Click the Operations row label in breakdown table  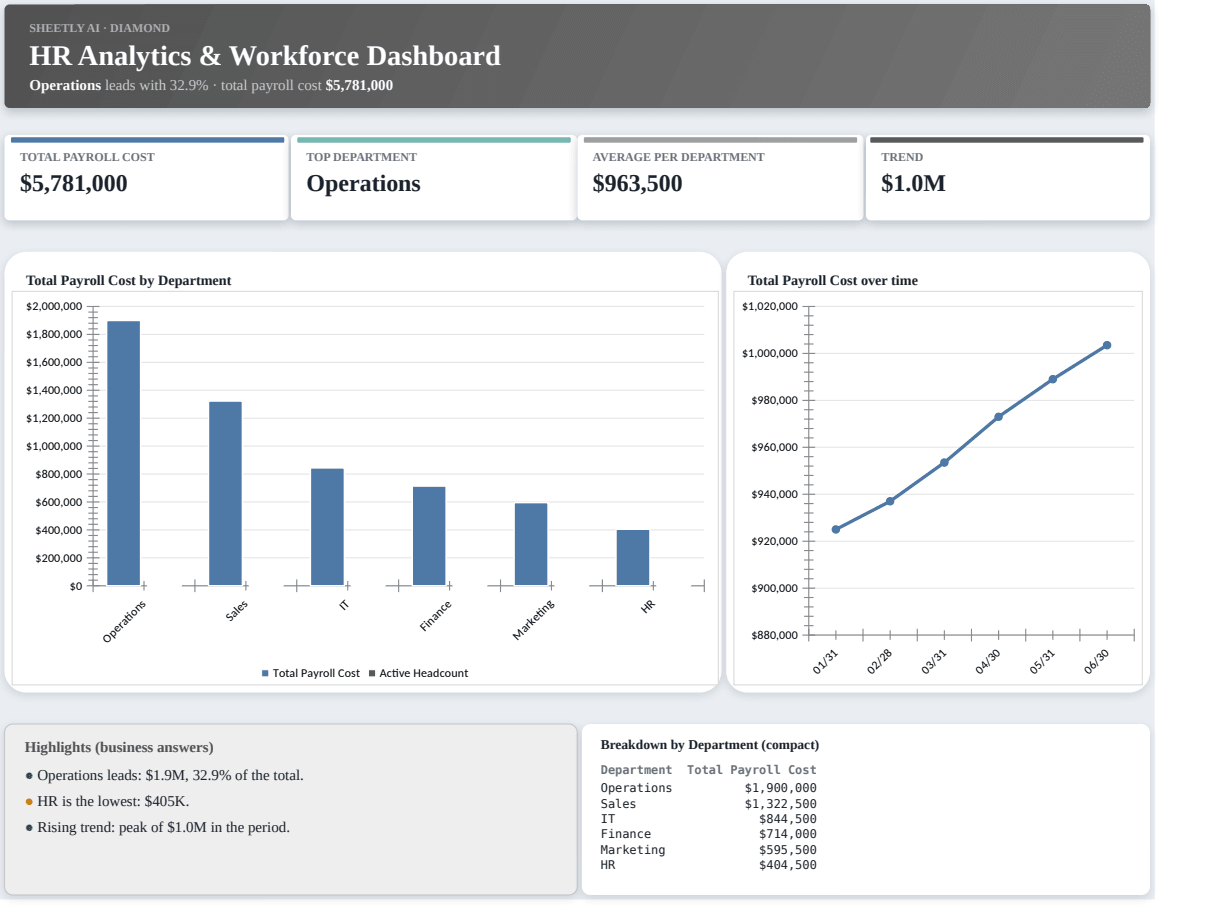636,788
